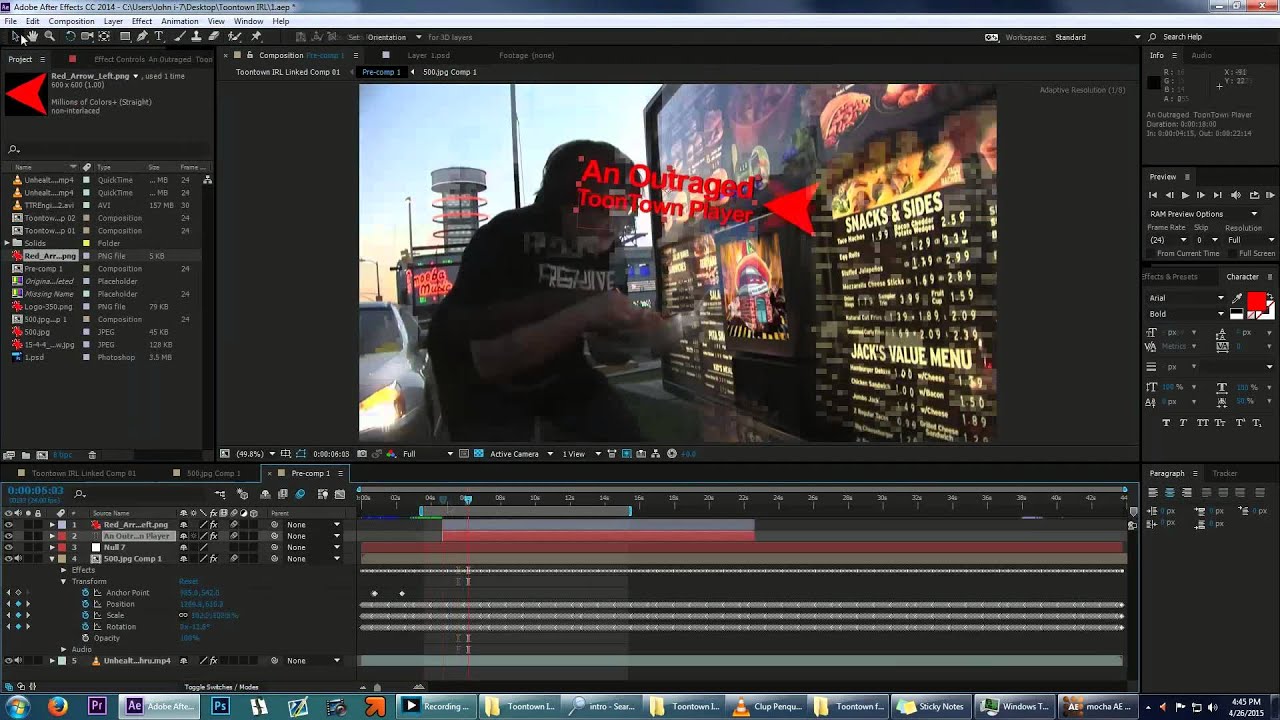Open the timeline Graph Editor
The image size is (1280, 720).
(339, 494)
